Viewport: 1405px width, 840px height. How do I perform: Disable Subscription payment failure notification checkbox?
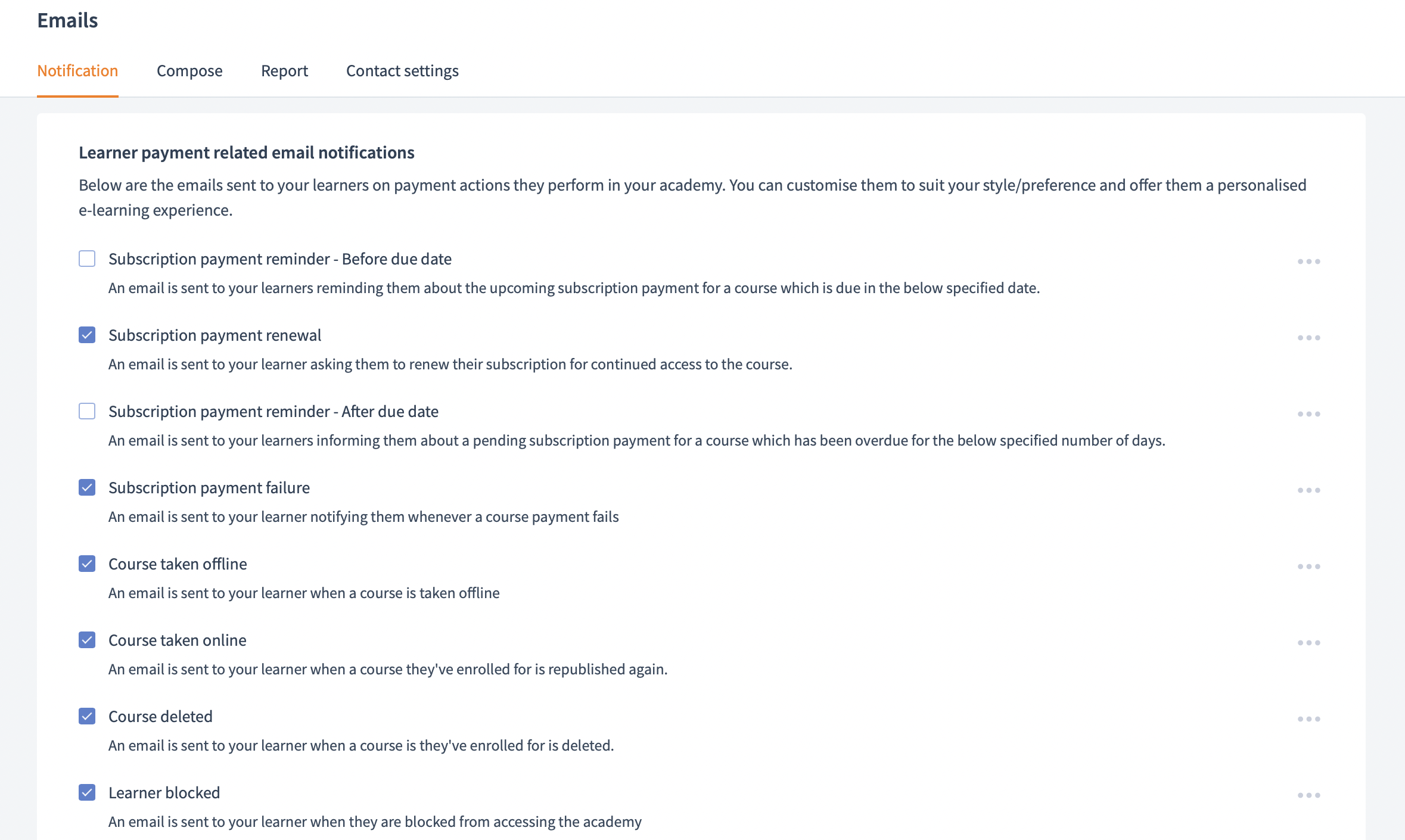click(87, 487)
